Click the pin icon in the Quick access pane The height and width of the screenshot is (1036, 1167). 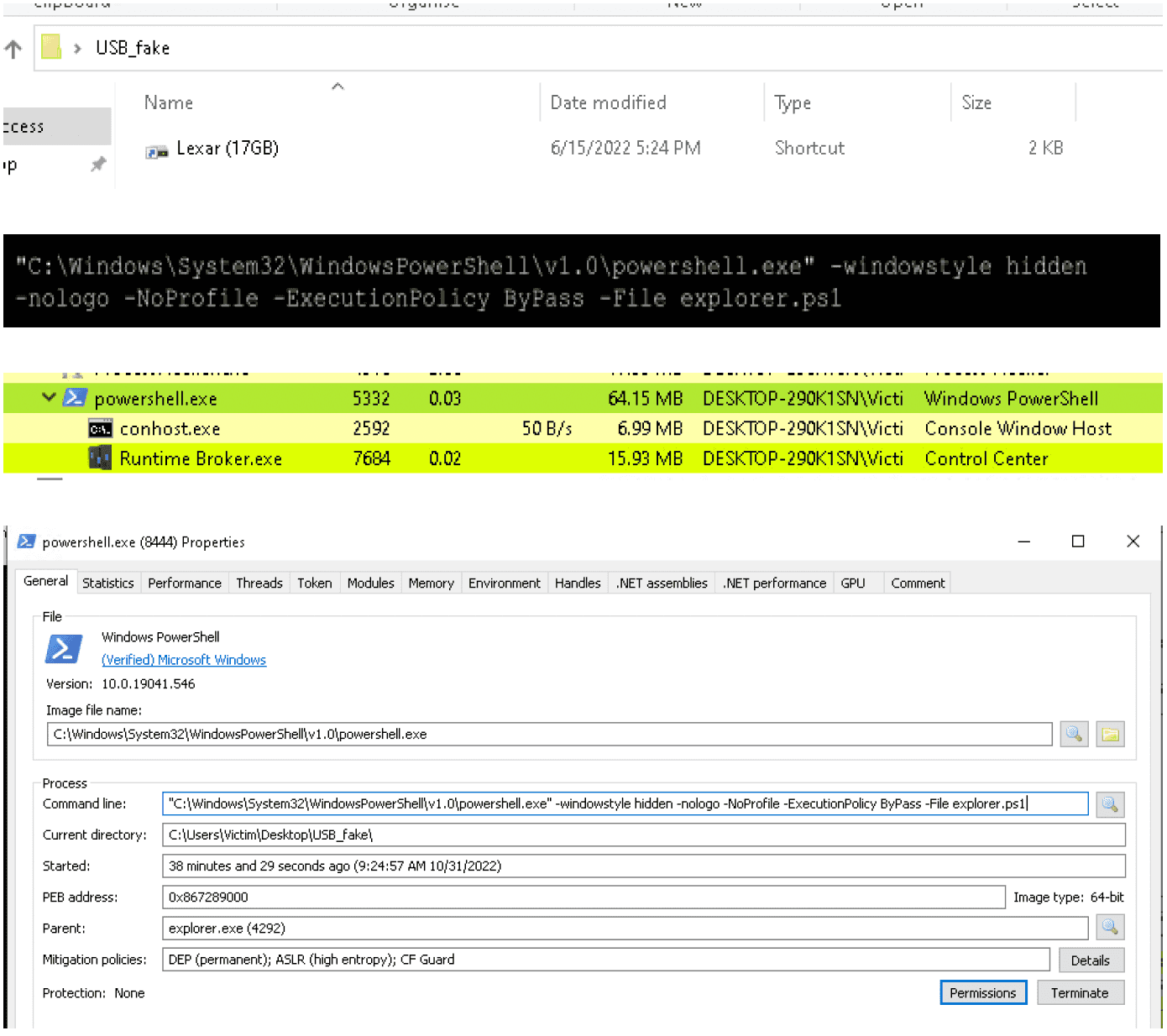98,165
